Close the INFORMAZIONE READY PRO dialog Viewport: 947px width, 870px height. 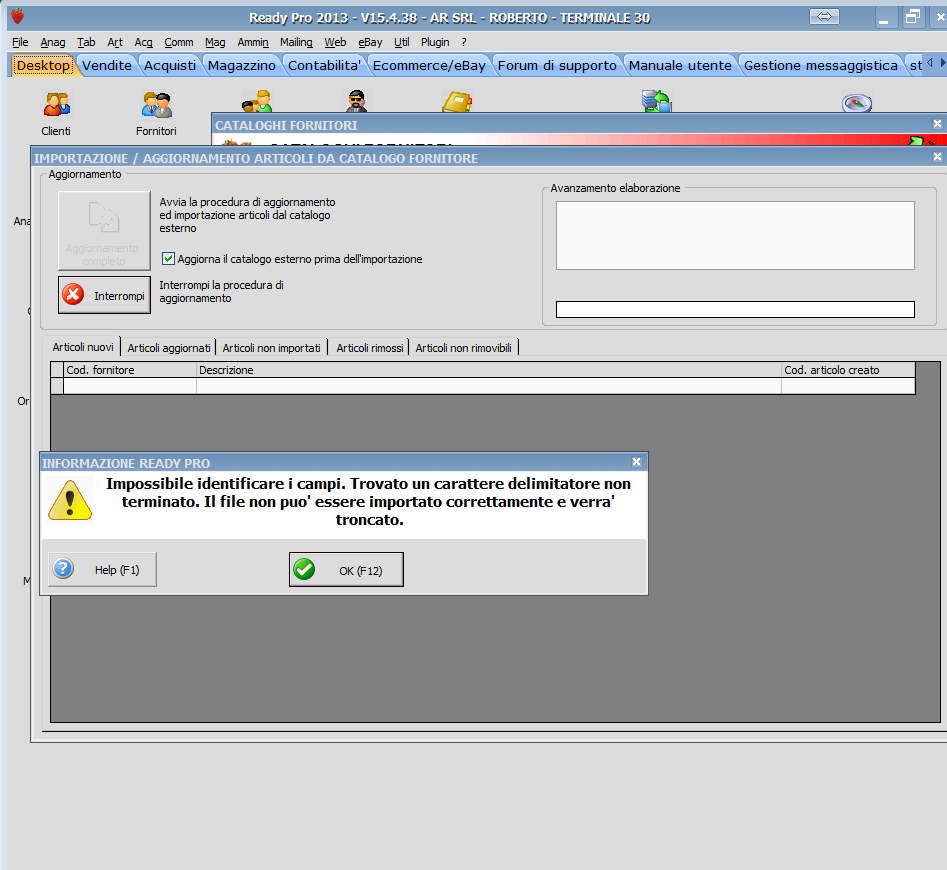pos(637,462)
